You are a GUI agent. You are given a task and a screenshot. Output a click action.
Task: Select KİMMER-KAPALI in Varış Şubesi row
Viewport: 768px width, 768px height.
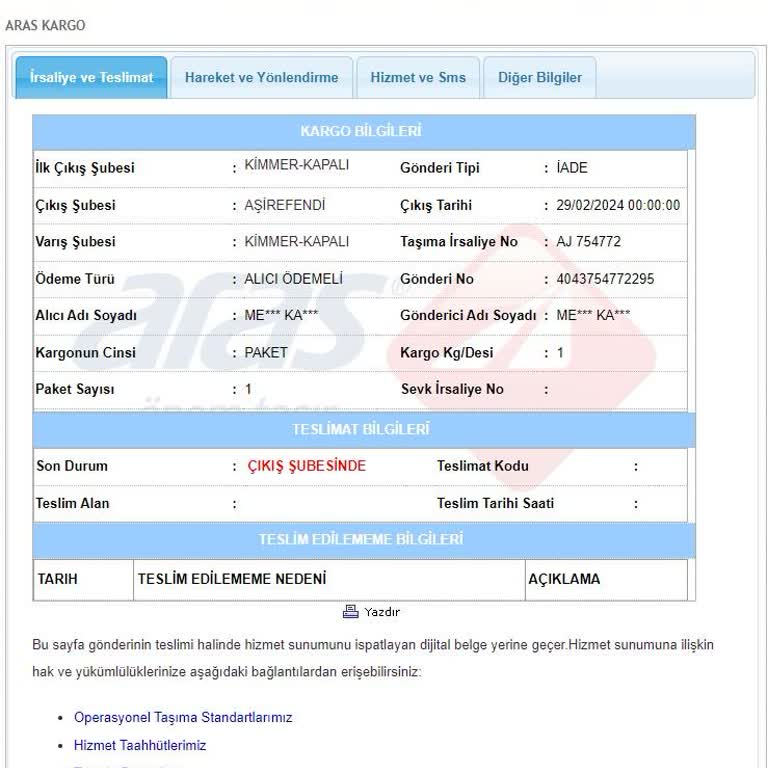pos(297,241)
